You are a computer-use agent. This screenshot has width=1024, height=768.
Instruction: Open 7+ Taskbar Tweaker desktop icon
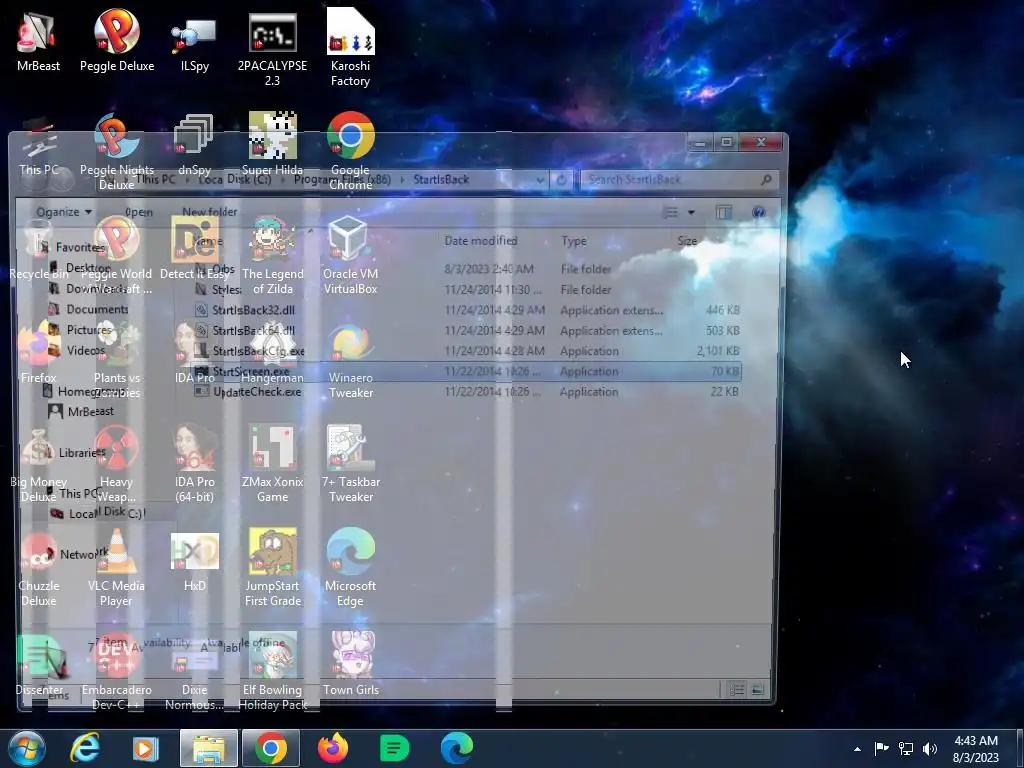pyautogui.click(x=351, y=464)
